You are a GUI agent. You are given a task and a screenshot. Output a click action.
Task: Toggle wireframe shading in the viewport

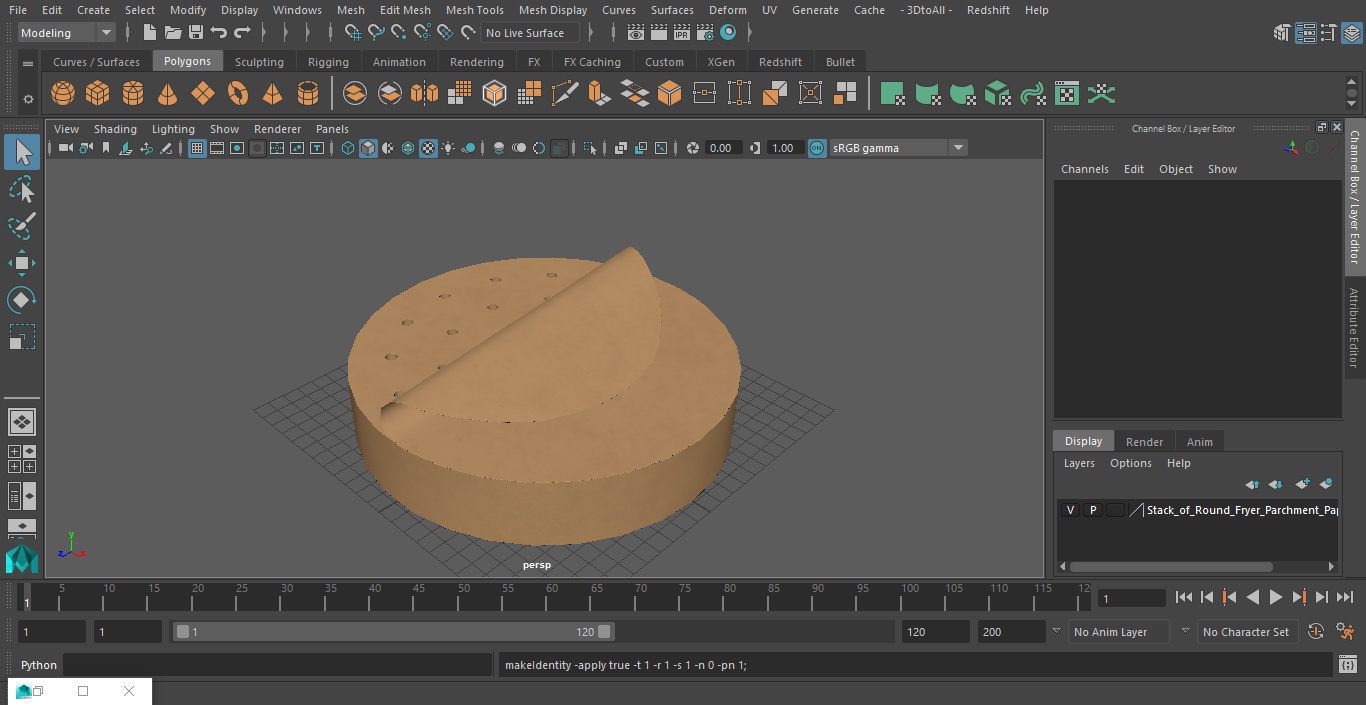pyautogui.click(x=348, y=148)
